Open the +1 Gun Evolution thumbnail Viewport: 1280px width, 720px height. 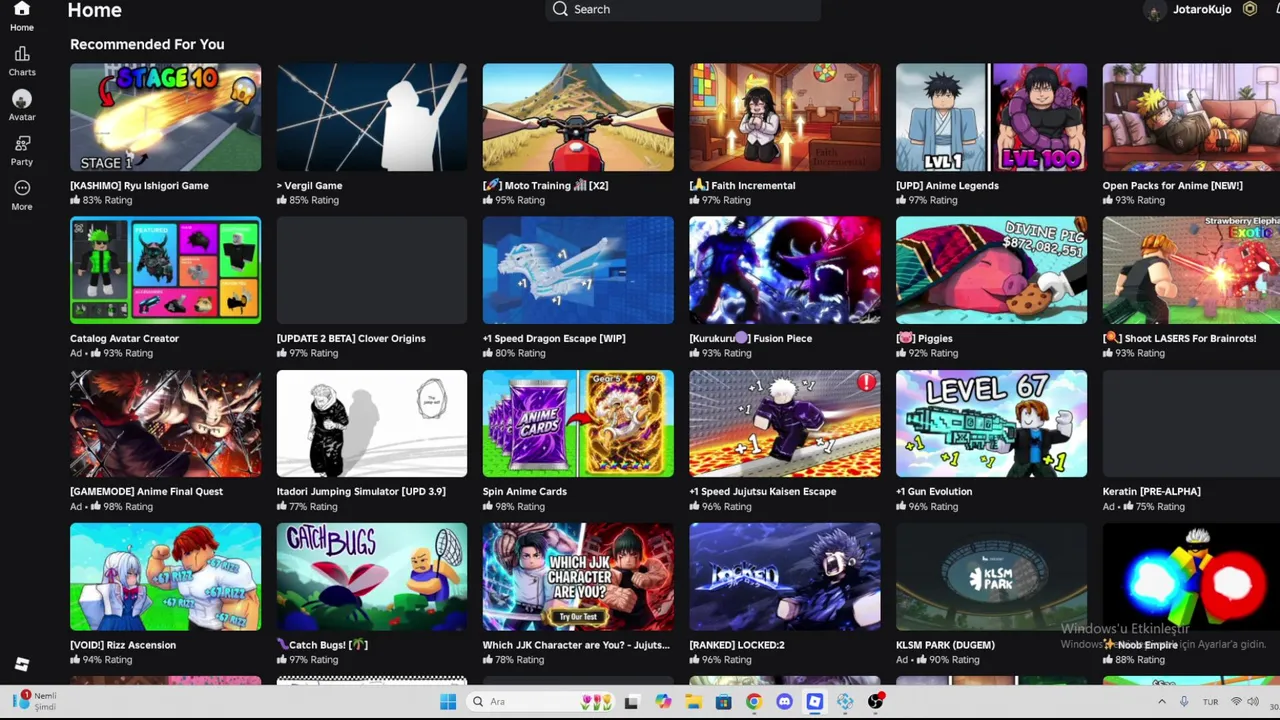pyautogui.click(x=991, y=423)
